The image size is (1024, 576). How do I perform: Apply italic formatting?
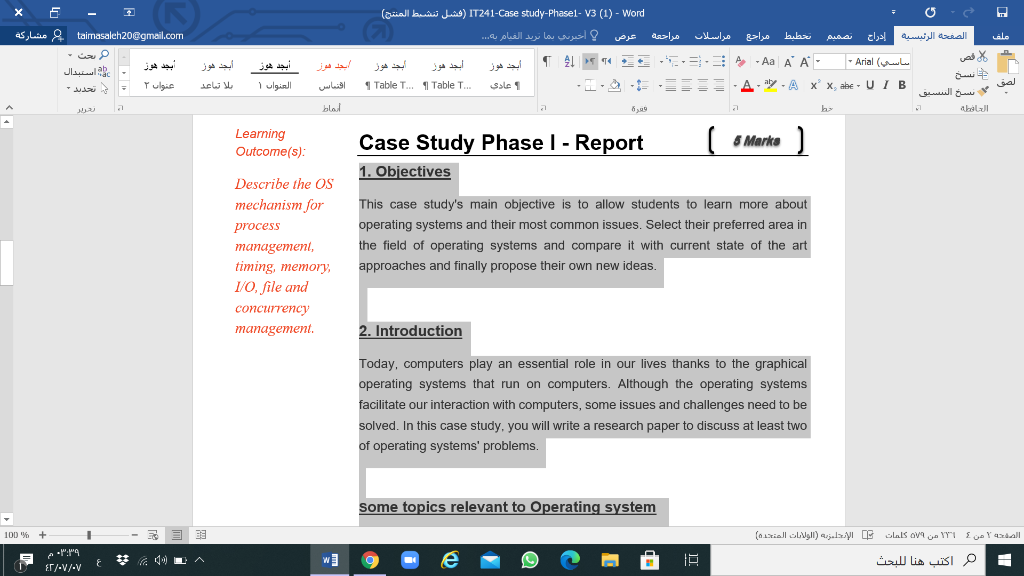point(885,84)
